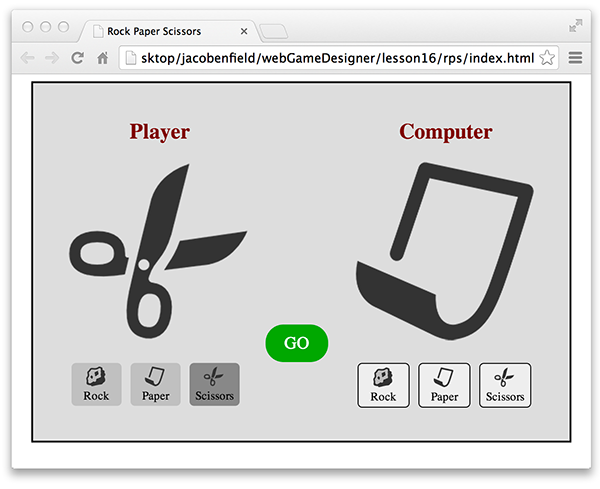Click the green GO button
This screenshot has height=489, width=600.
[x=297, y=343]
